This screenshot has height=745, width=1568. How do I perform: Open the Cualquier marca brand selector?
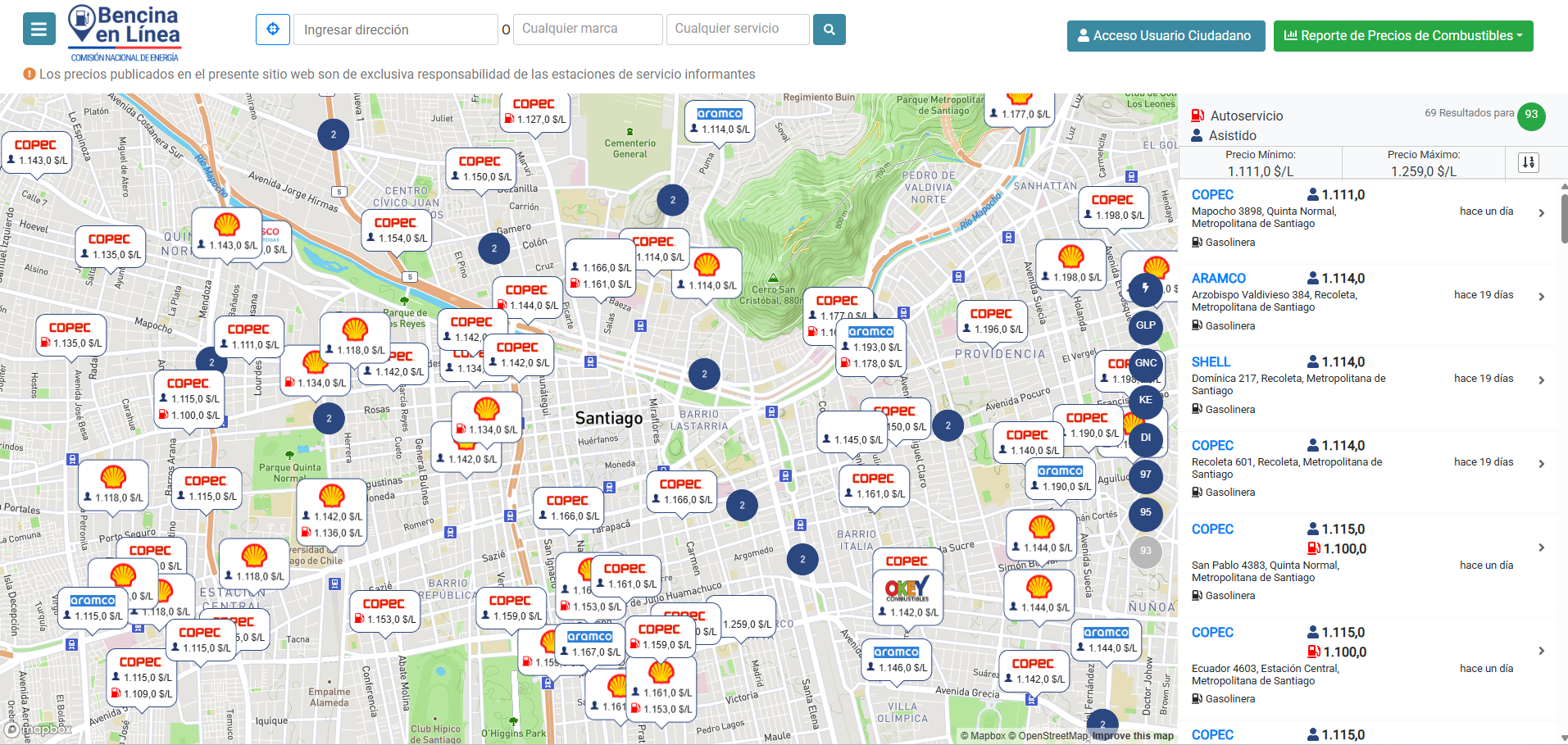coord(588,30)
